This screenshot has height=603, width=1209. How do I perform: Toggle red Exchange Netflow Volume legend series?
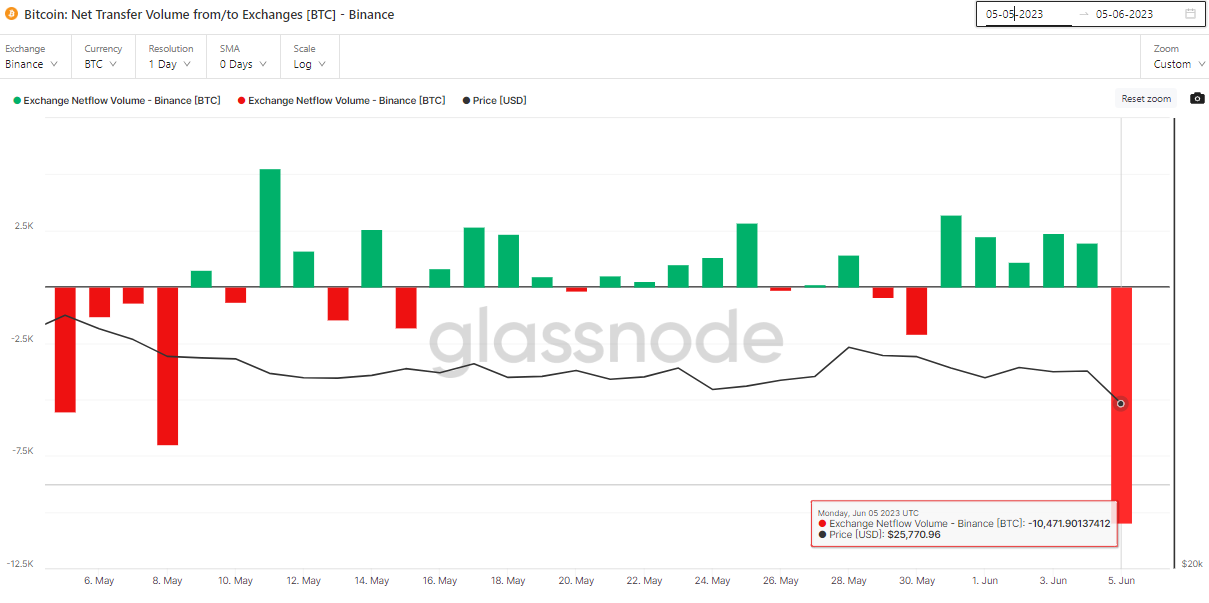click(341, 100)
